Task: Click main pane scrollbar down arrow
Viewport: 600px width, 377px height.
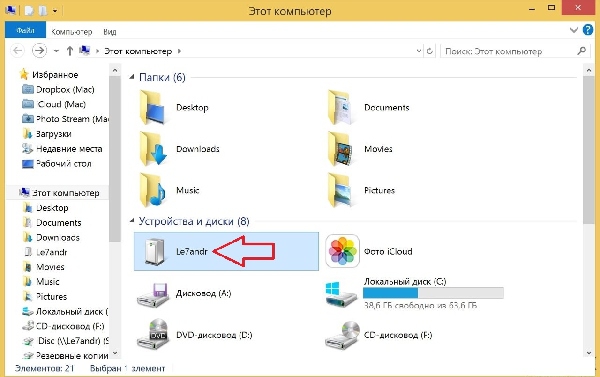Action: (589, 353)
